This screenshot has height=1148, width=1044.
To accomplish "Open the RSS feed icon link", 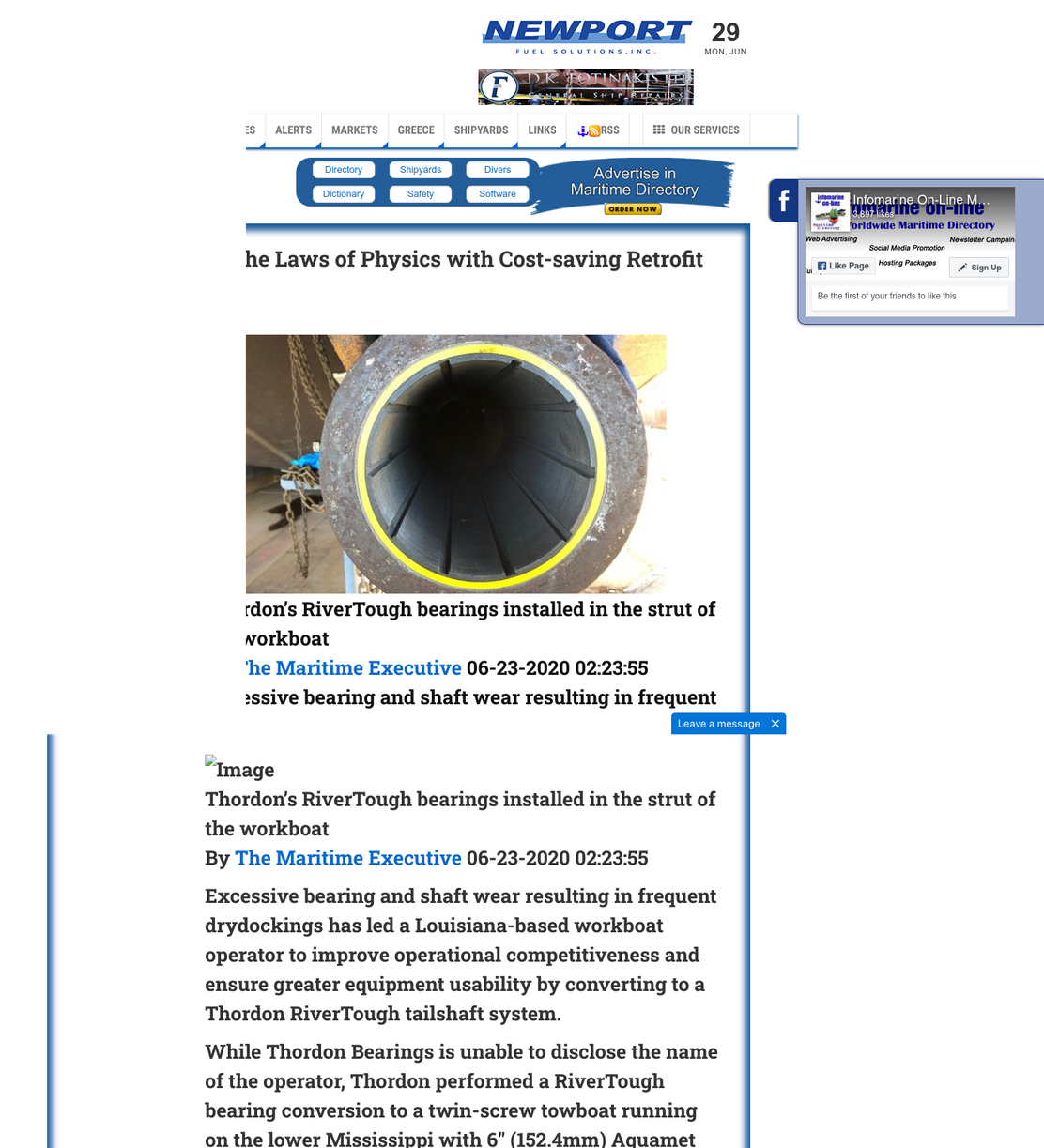I will tap(598, 130).
